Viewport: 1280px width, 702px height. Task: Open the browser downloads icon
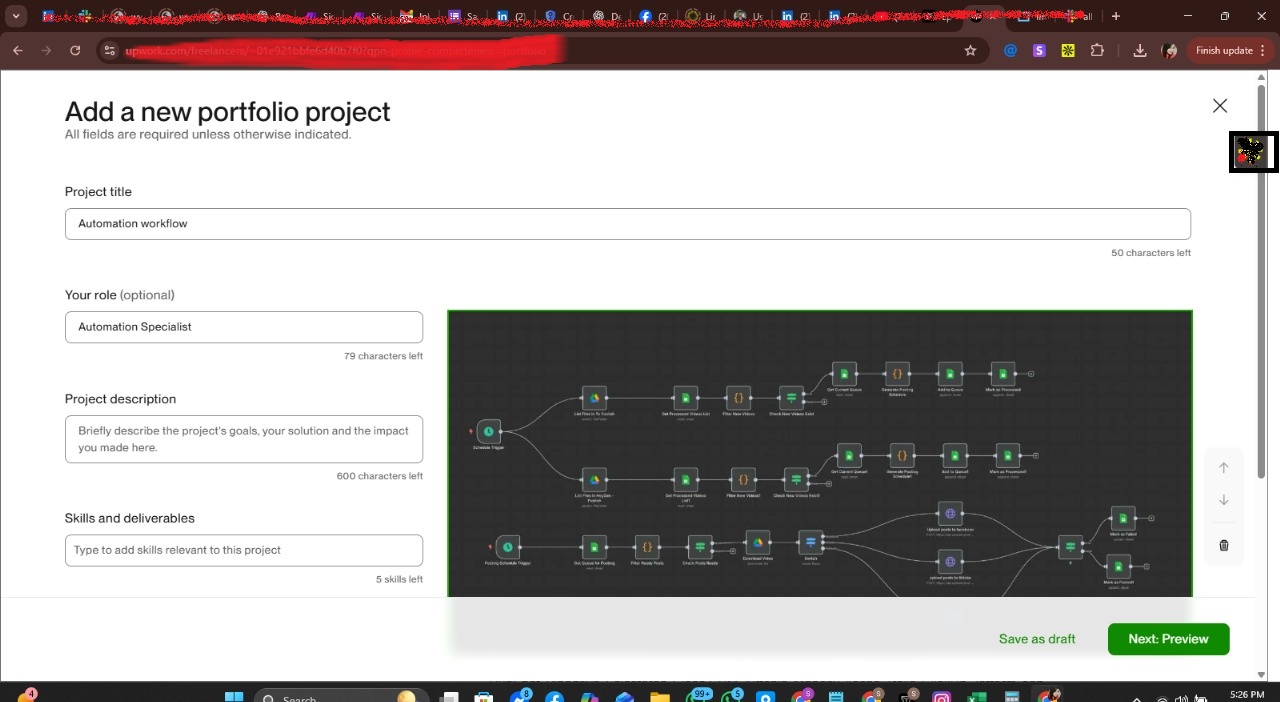click(x=1140, y=51)
